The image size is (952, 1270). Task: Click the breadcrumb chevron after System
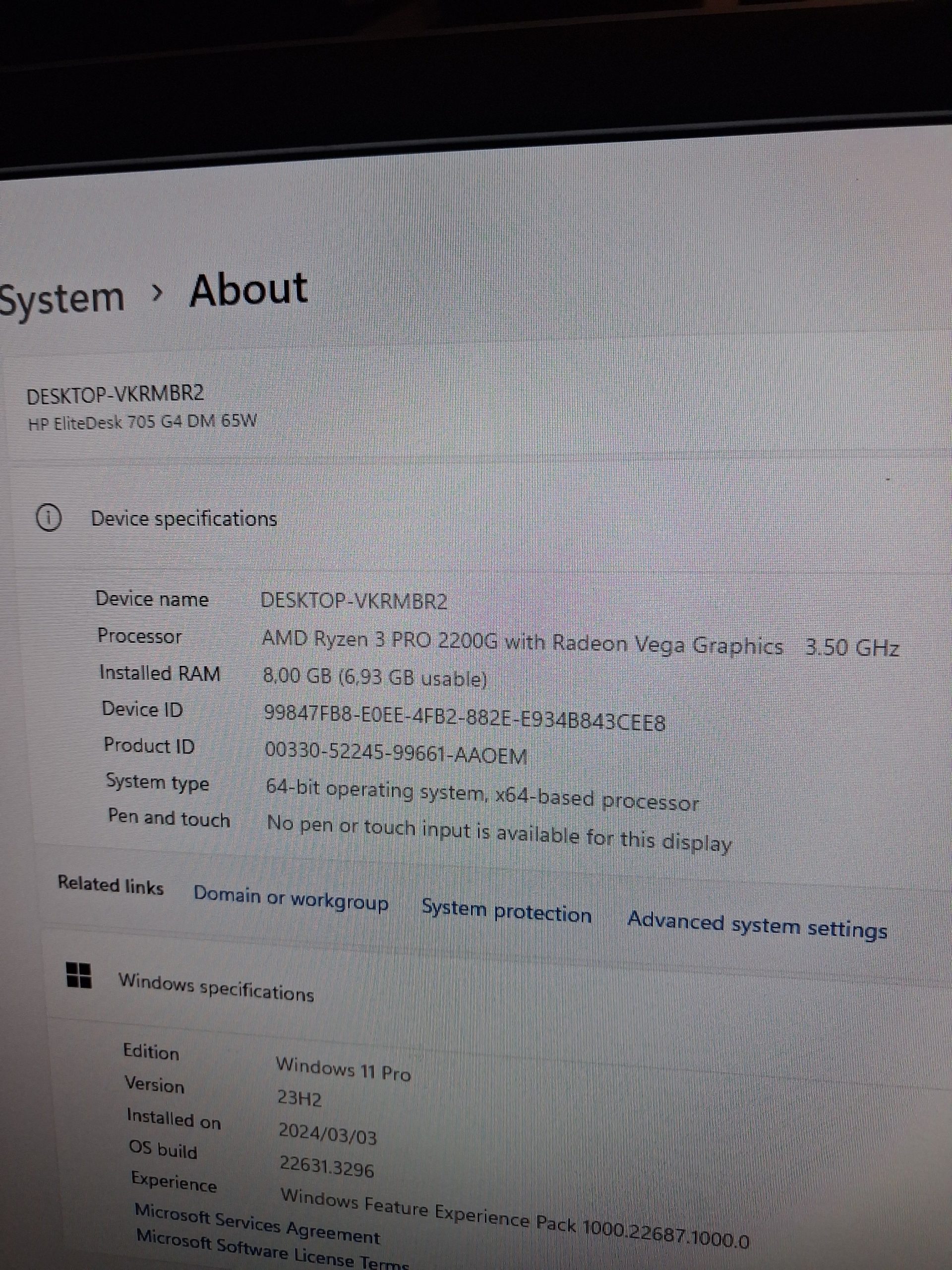coord(158,294)
